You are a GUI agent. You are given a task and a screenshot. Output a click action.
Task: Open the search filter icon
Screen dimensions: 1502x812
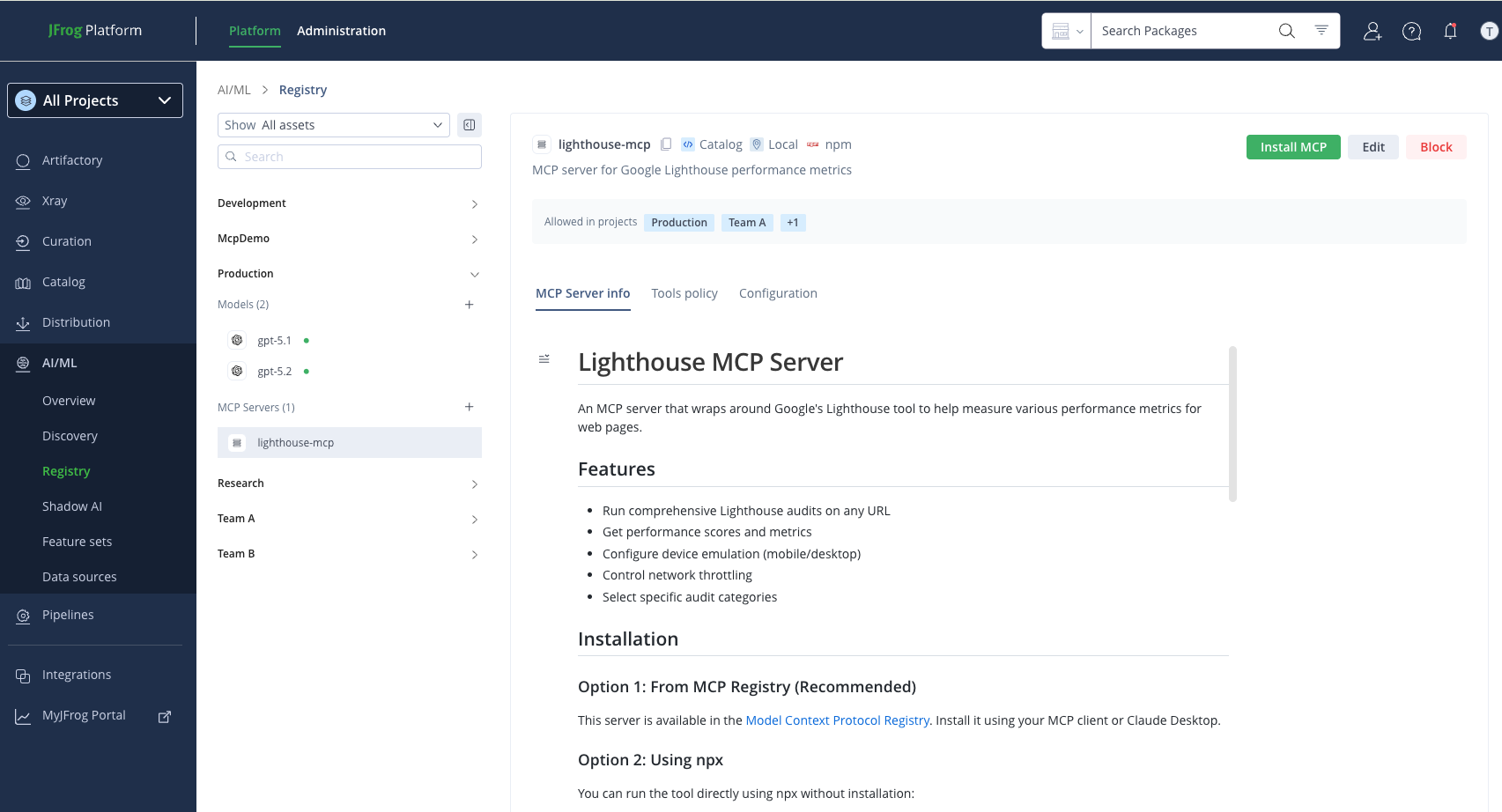click(x=1321, y=30)
